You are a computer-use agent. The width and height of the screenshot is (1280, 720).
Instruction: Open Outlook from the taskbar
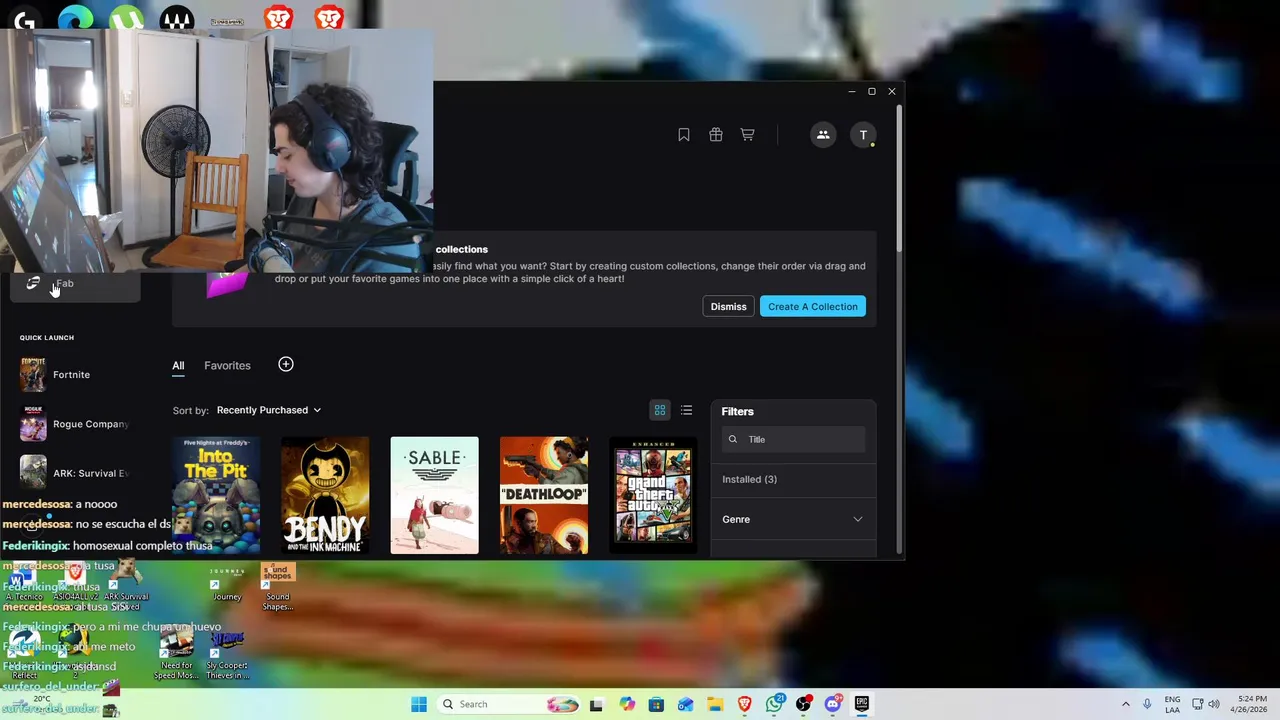(685, 704)
